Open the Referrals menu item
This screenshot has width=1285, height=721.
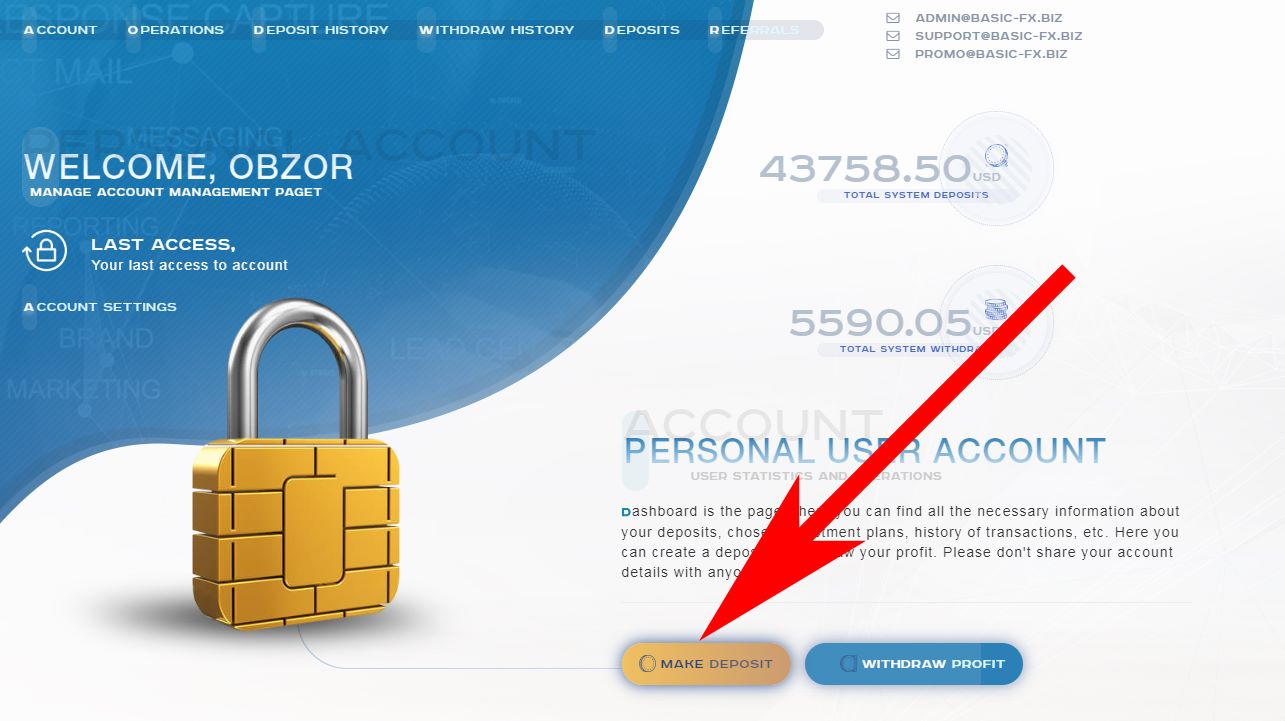(x=755, y=30)
